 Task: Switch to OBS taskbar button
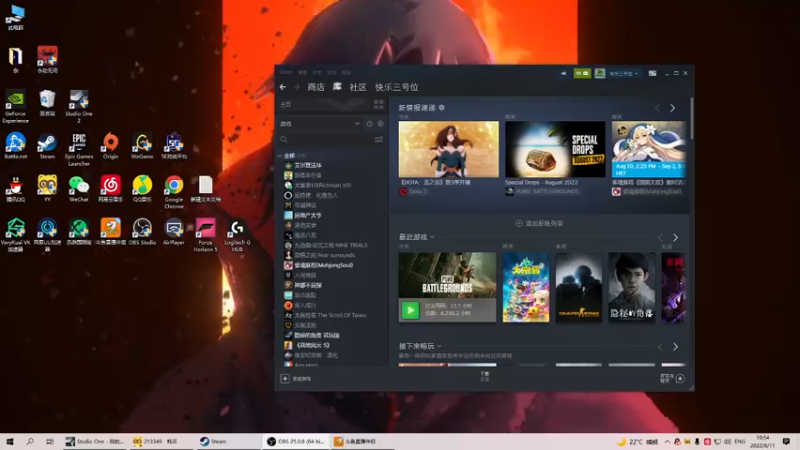(x=296, y=441)
